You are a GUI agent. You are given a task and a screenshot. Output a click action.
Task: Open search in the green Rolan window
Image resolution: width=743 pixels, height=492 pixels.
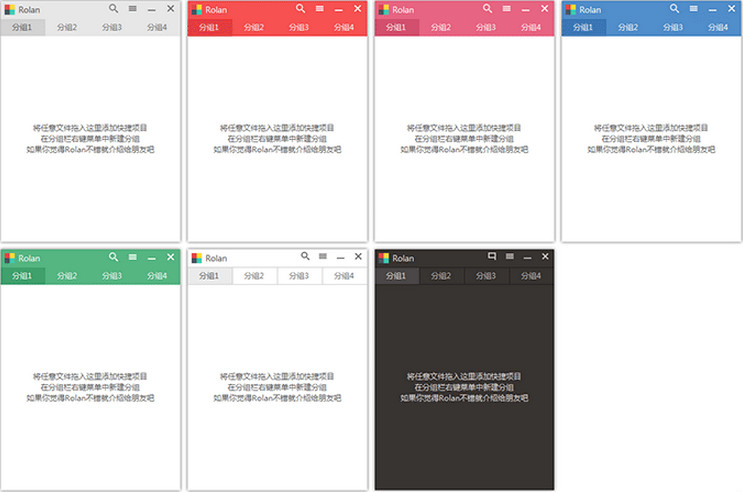[x=113, y=257]
